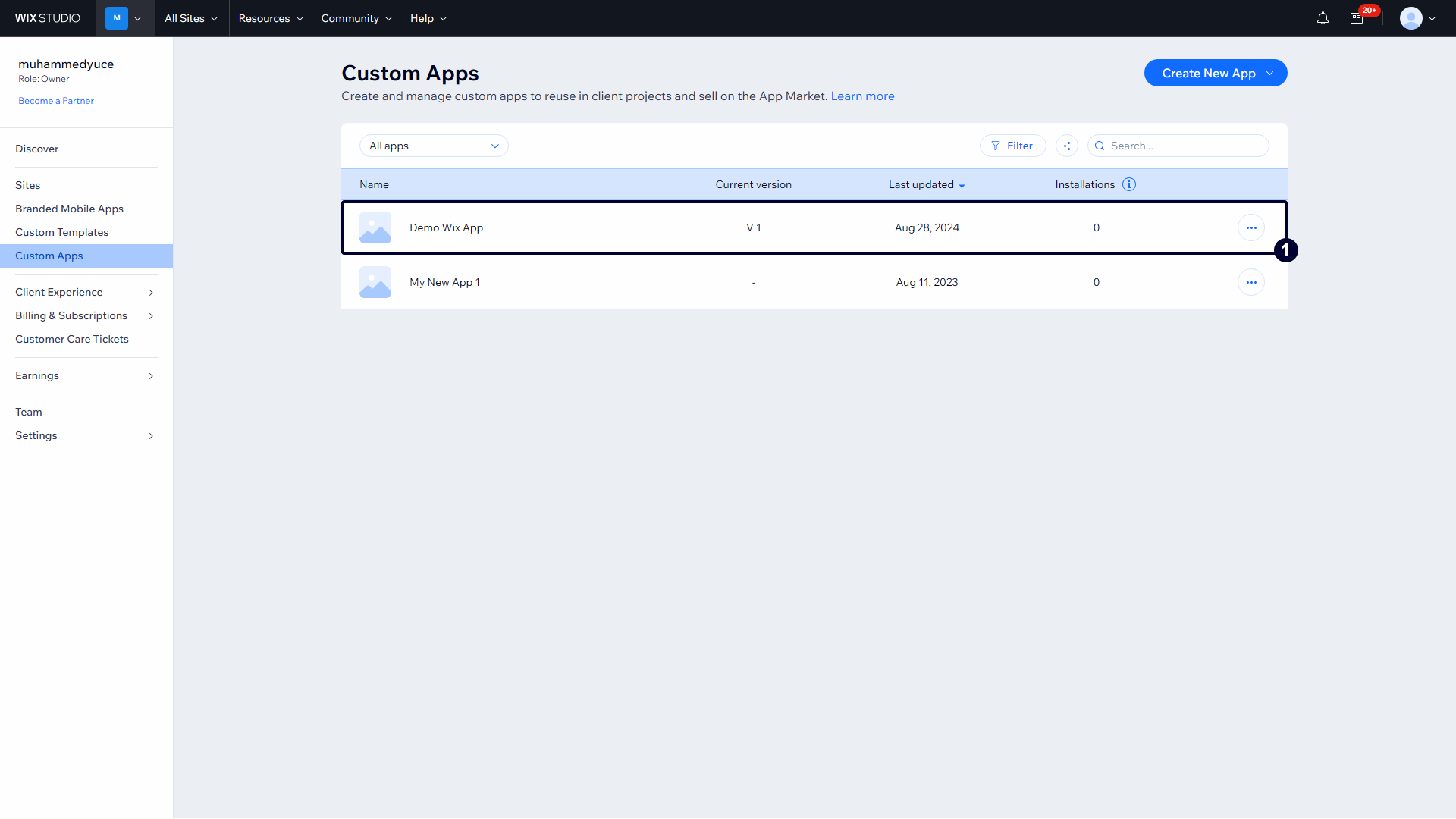Click the Demo Wix App thumbnail image
This screenshot has height=819, width=1456.
(x=375, y=227)
